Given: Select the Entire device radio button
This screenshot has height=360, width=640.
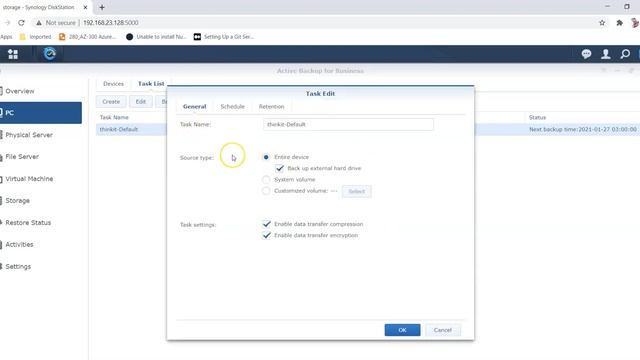Looking at the screenshot, I should click(266, 157).
